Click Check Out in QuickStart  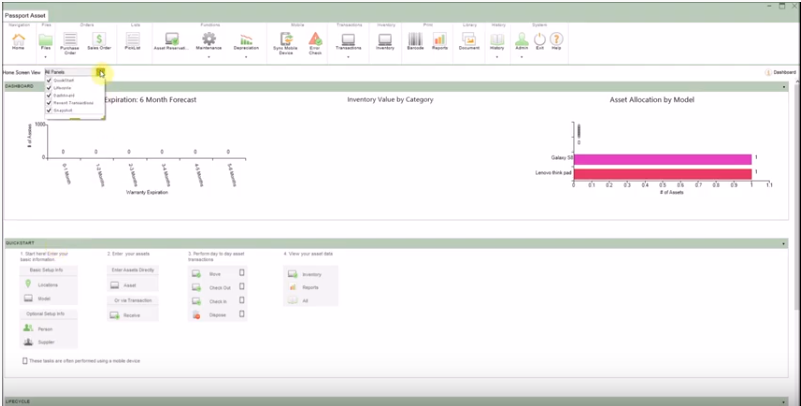(211, 288)
